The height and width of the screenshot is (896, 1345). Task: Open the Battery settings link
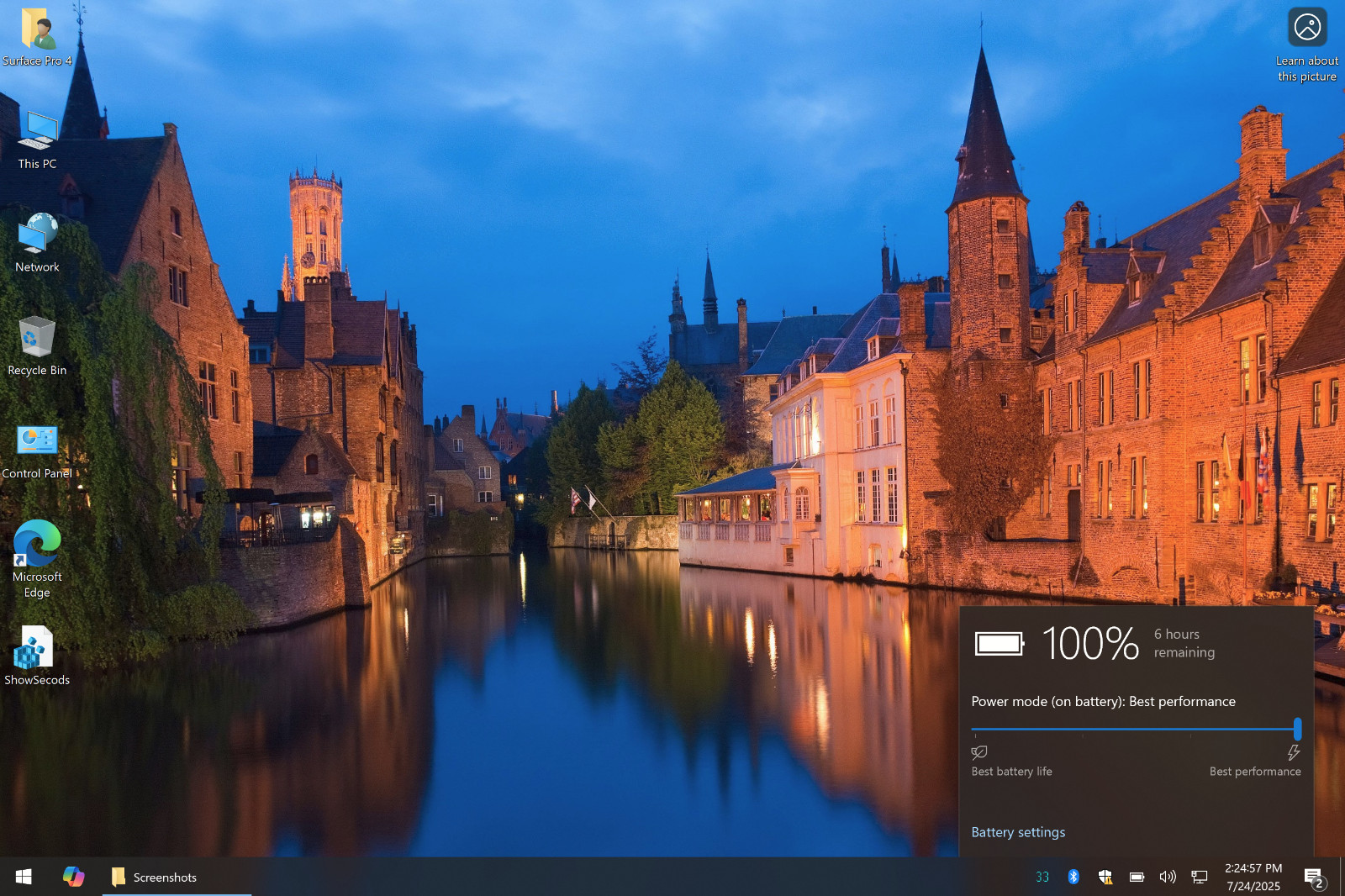(1018, 832)
